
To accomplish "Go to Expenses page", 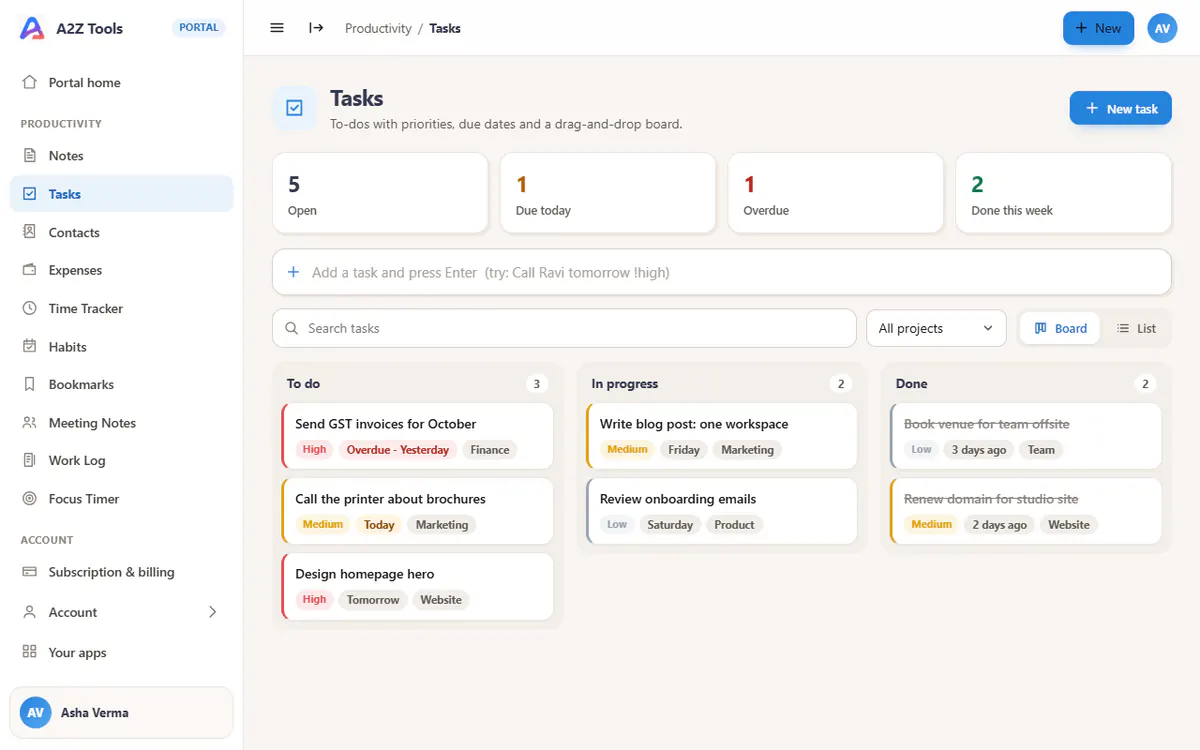I will (x=122, y=270).
